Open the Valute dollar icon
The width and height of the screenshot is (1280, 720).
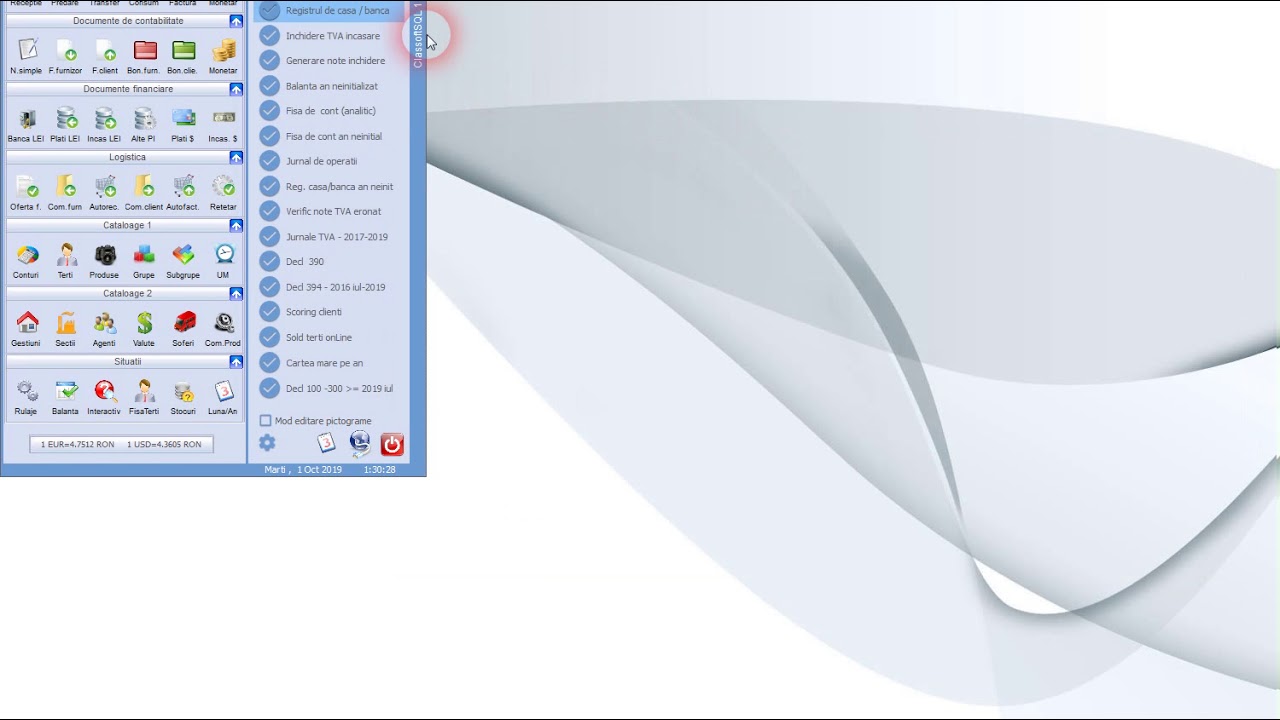(144, 322)
